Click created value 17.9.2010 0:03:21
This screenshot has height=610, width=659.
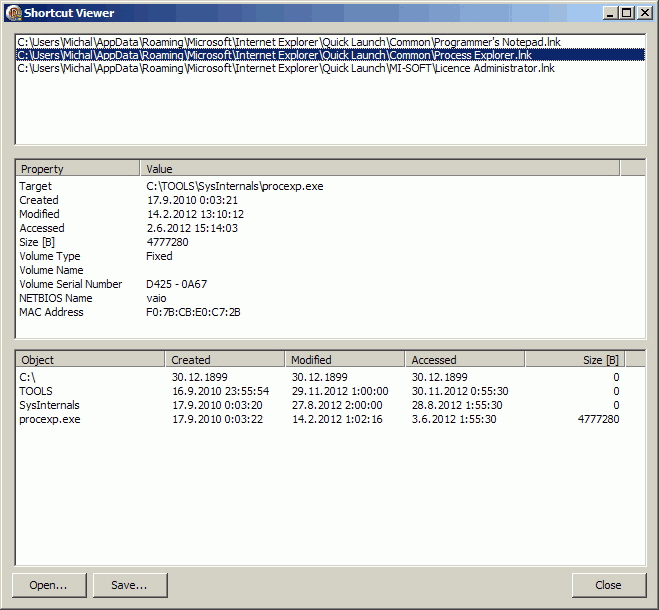click(x=192, y=200)
